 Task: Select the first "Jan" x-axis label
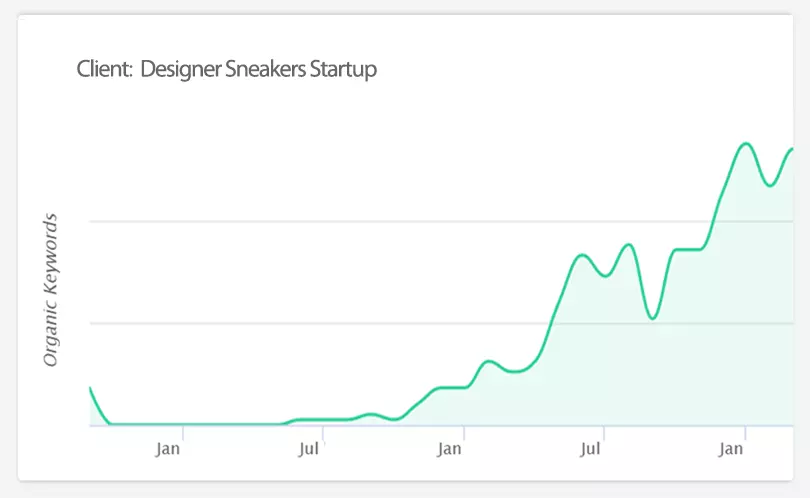point(168,449)
